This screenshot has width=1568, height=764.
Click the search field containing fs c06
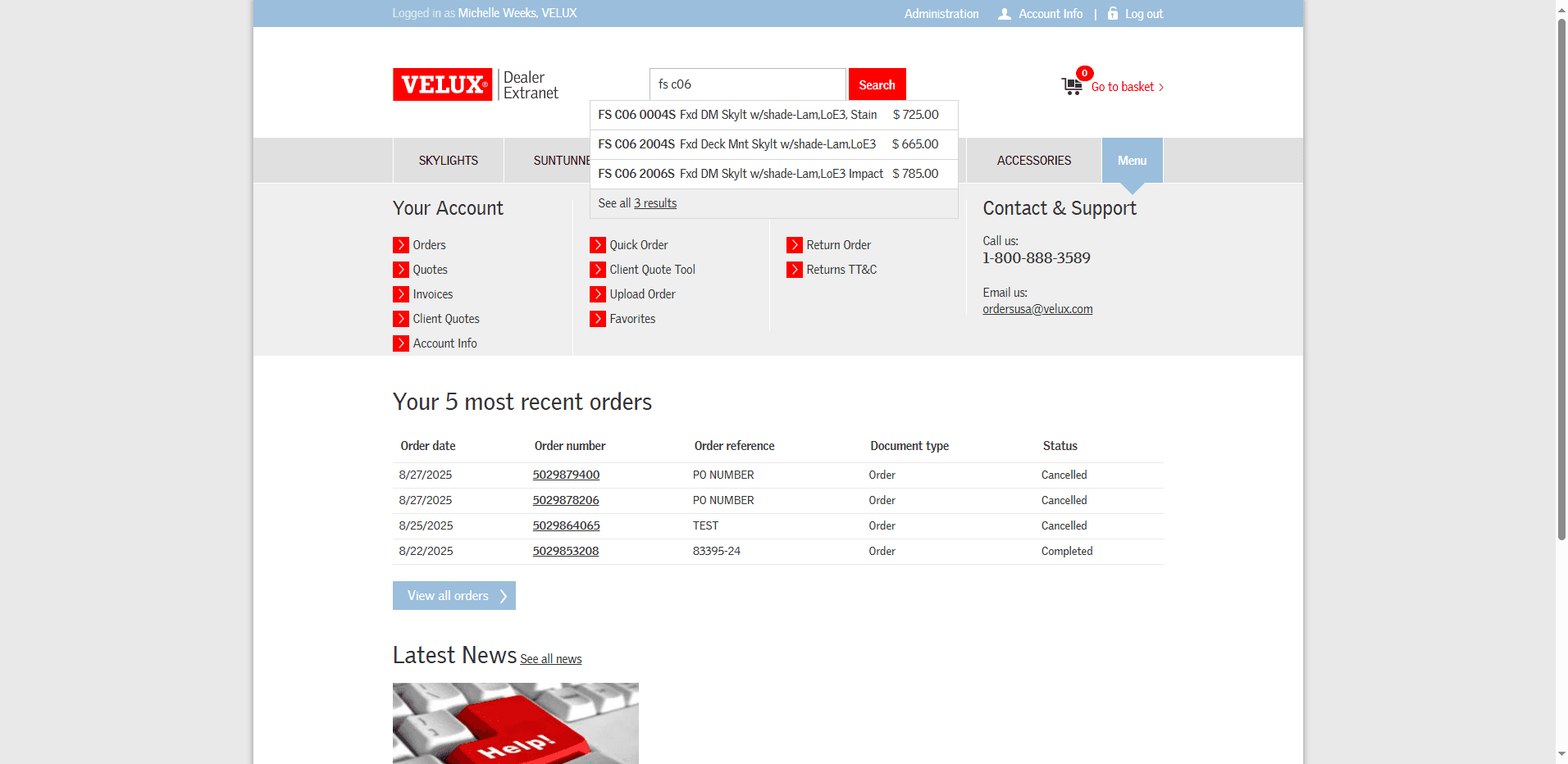point(748,84)
